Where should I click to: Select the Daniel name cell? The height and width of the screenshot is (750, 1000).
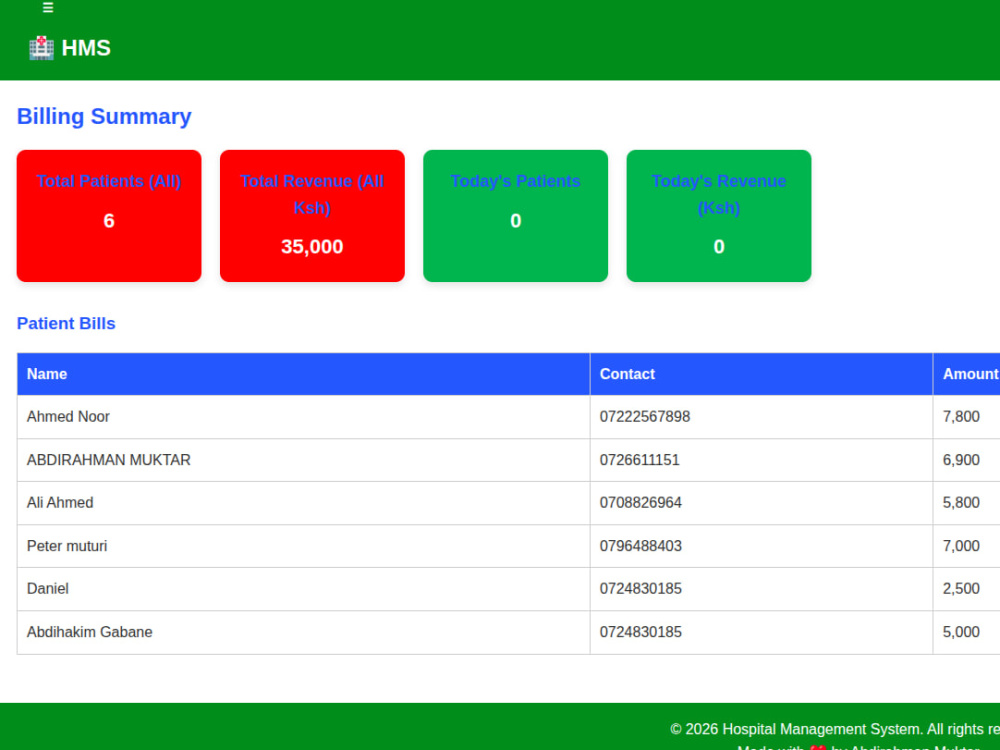pyautogui.click(x=304, y=589)
